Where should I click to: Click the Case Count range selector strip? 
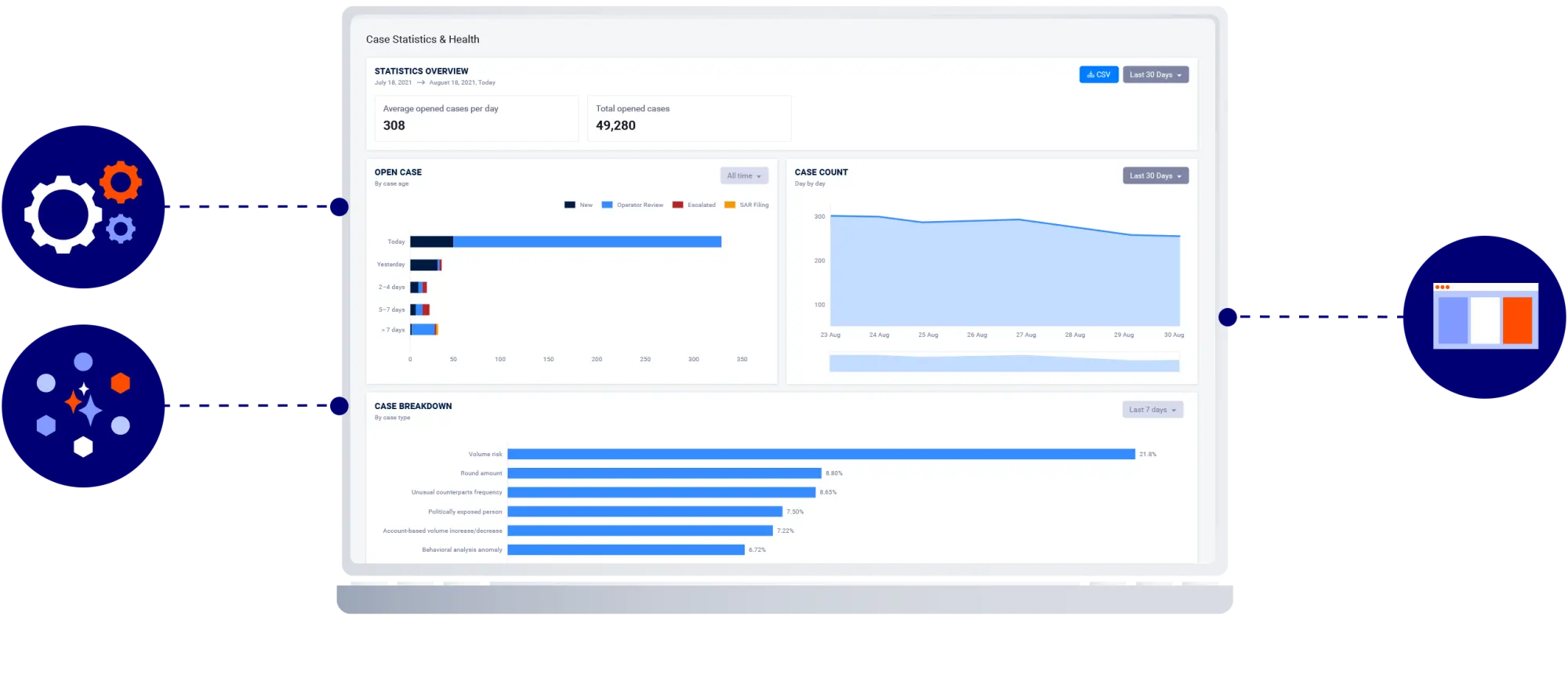tap(1004, 364)
